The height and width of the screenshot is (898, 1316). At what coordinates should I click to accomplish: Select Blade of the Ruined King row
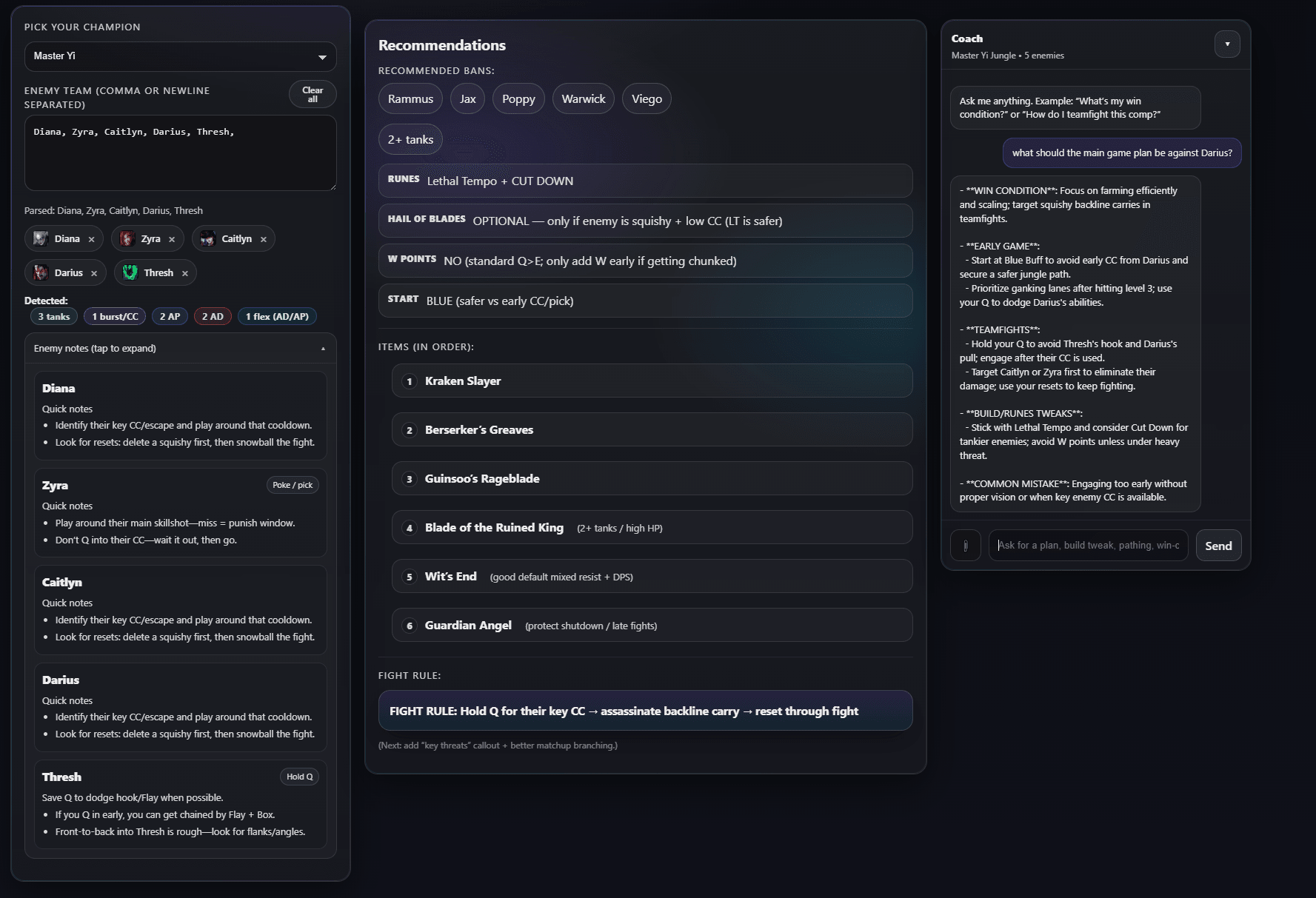(652, 528)
